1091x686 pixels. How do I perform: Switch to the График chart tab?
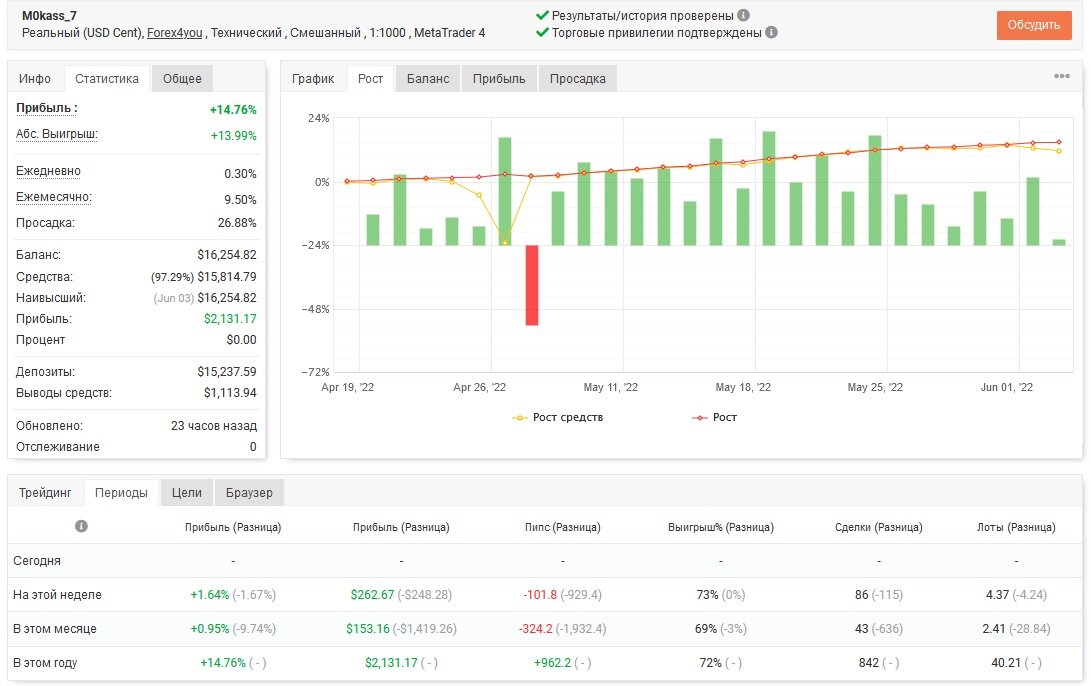coord(313,79)
